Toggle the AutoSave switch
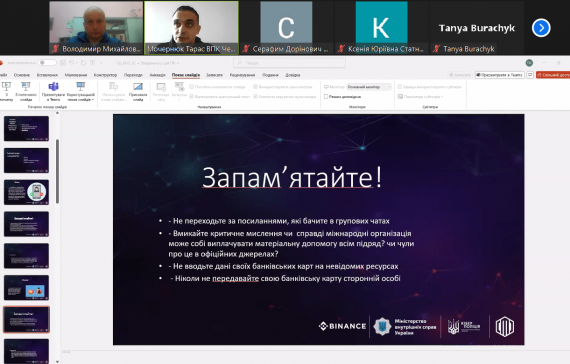Viewport: 570px width, 364px height. click(47, 63)
